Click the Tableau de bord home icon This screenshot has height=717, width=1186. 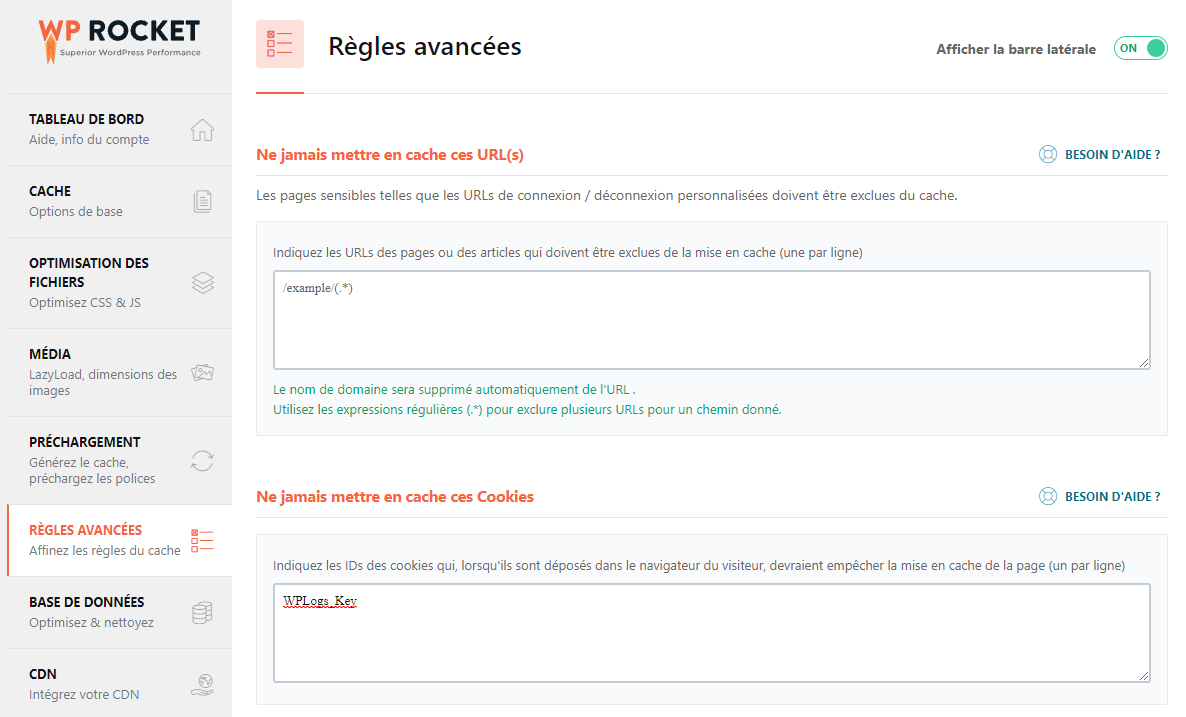tap(202, 130)
